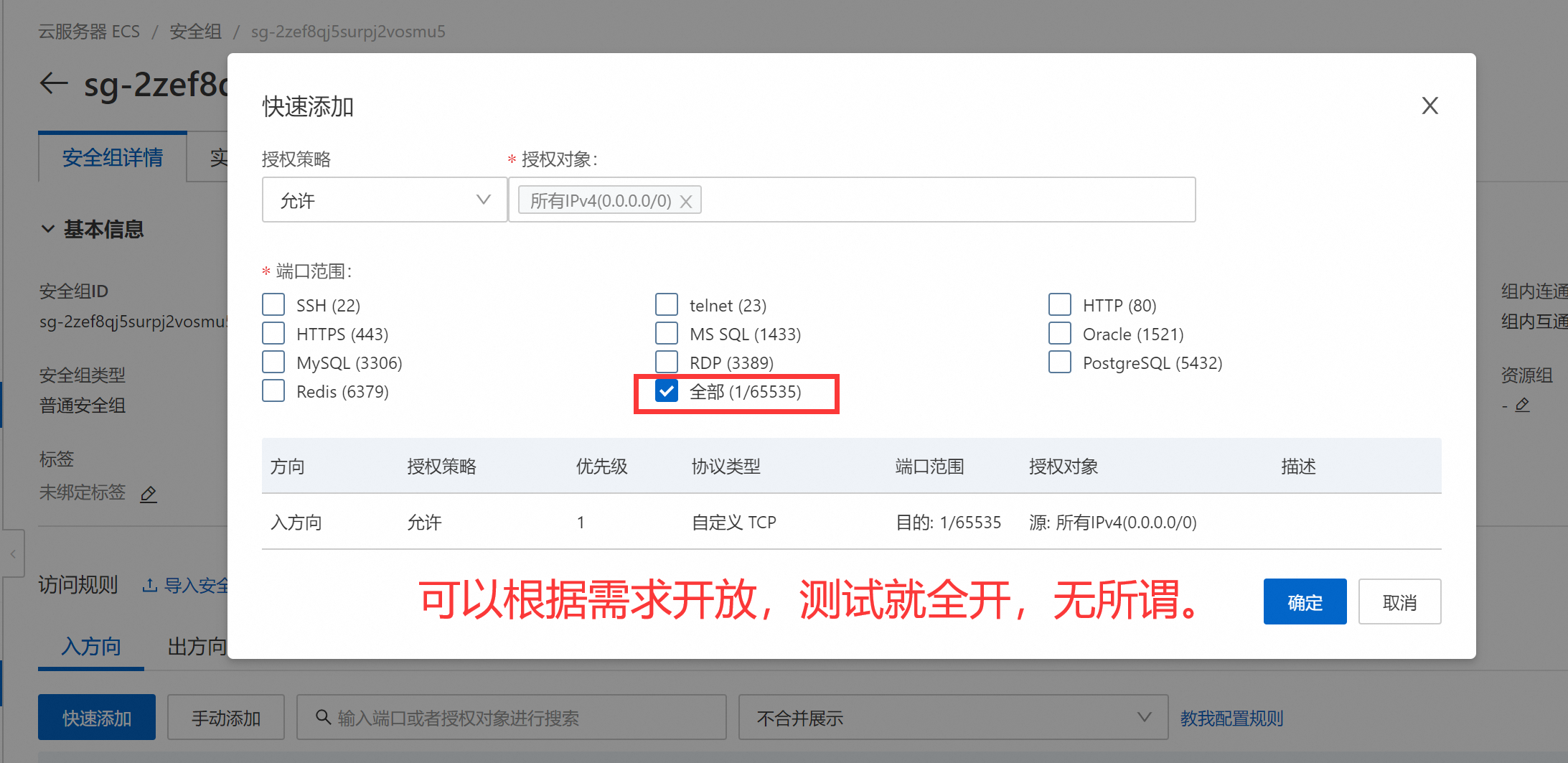Switch to the 安全组详情 tab
The width and height of the screenshot is (1568, 763).
(x=113, y=157)
